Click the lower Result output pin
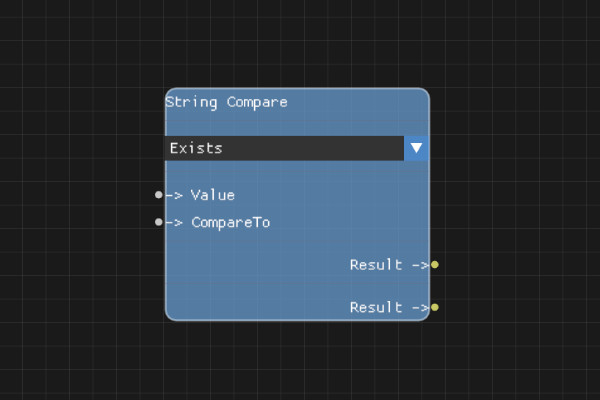Screen dimensions: 600x400 (x=435, y=307)
